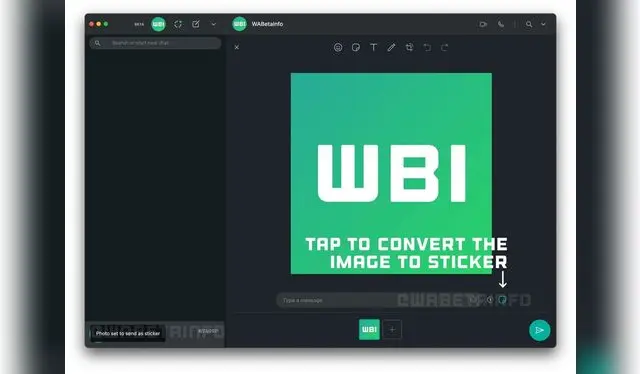Select the WBI image thumbnail
This screenshot has width=640, height=374.
369,329
